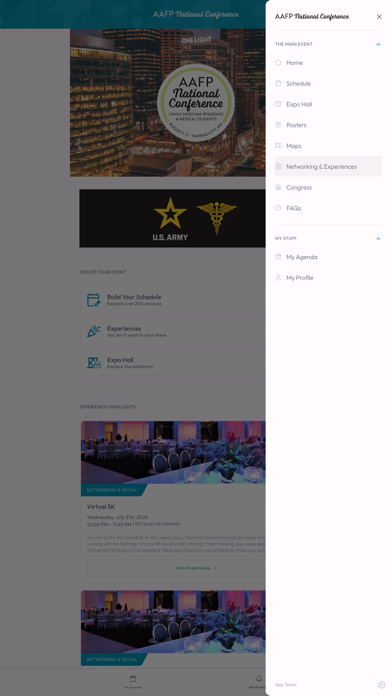392x696 pixels.
Task: Click the second Networking & Social event photo
Action: click(173, 622)
